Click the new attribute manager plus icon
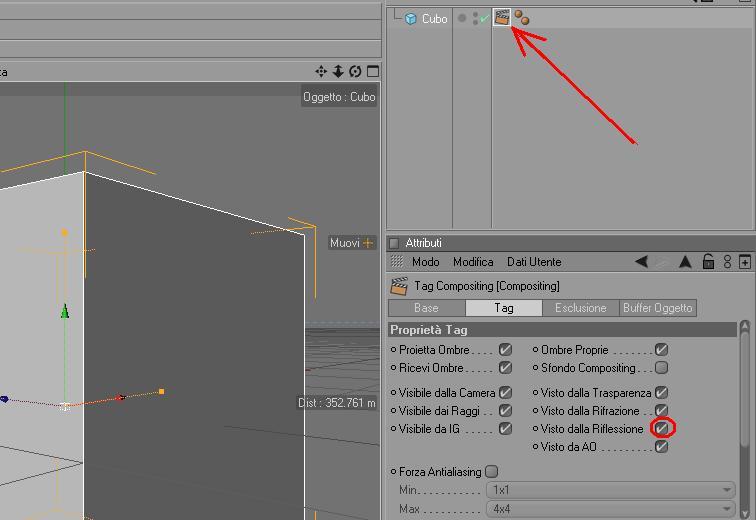The height and width of the screenshot is (520, 756). 745,262
